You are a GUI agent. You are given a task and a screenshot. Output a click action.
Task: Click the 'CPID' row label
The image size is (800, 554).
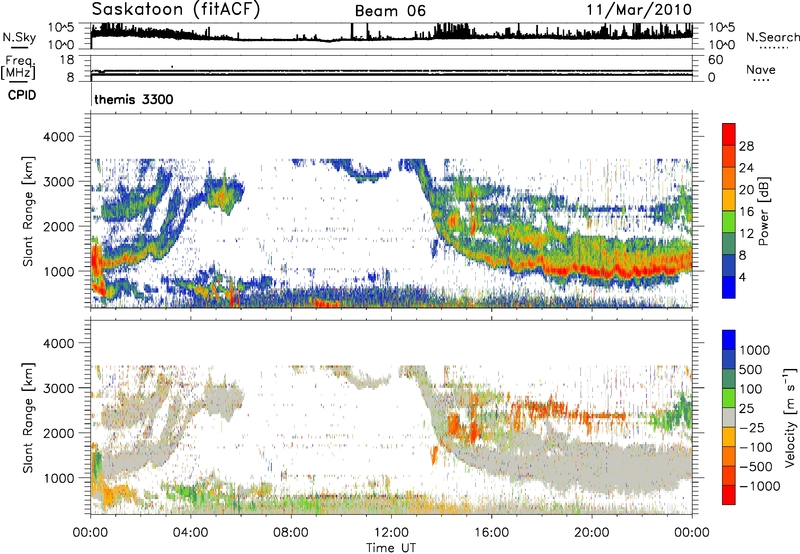(22, 95)
